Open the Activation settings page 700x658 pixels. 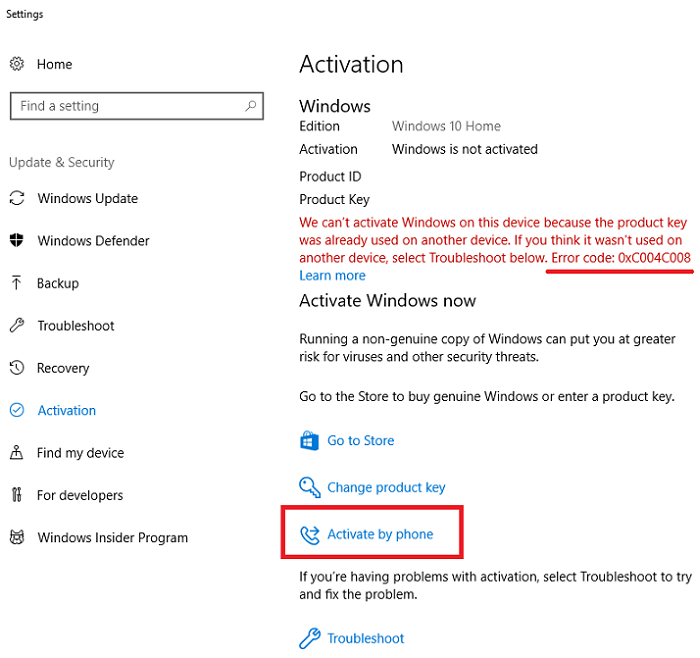pos(66,411)
